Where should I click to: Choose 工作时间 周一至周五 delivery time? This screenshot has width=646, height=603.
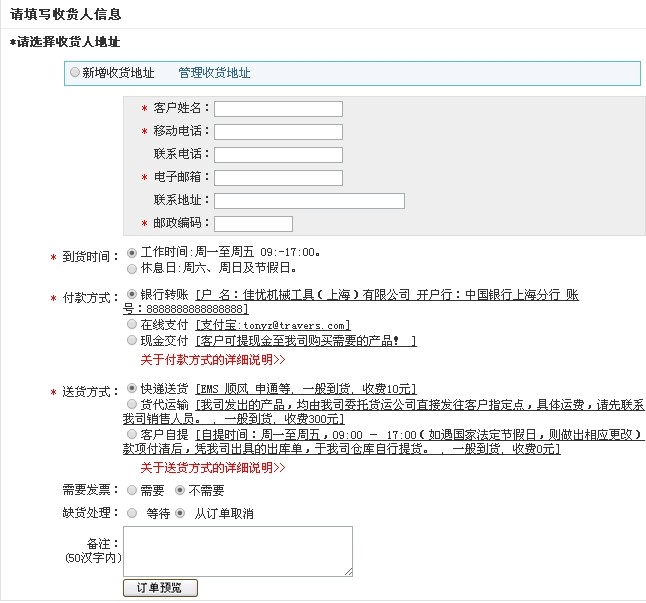132,253
